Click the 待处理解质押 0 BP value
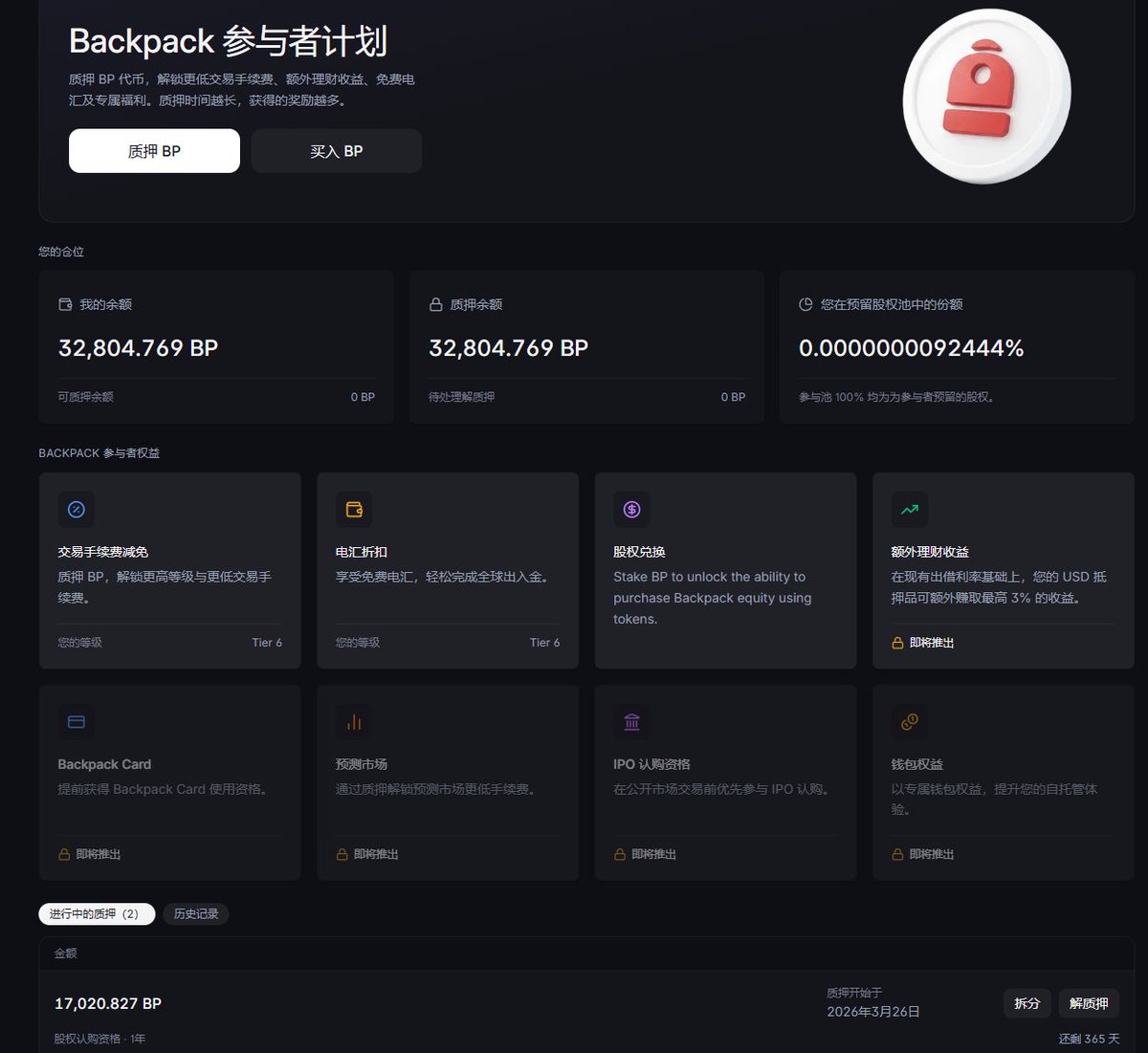Viewport: 1148px width, 1053px height. (733, 397)
